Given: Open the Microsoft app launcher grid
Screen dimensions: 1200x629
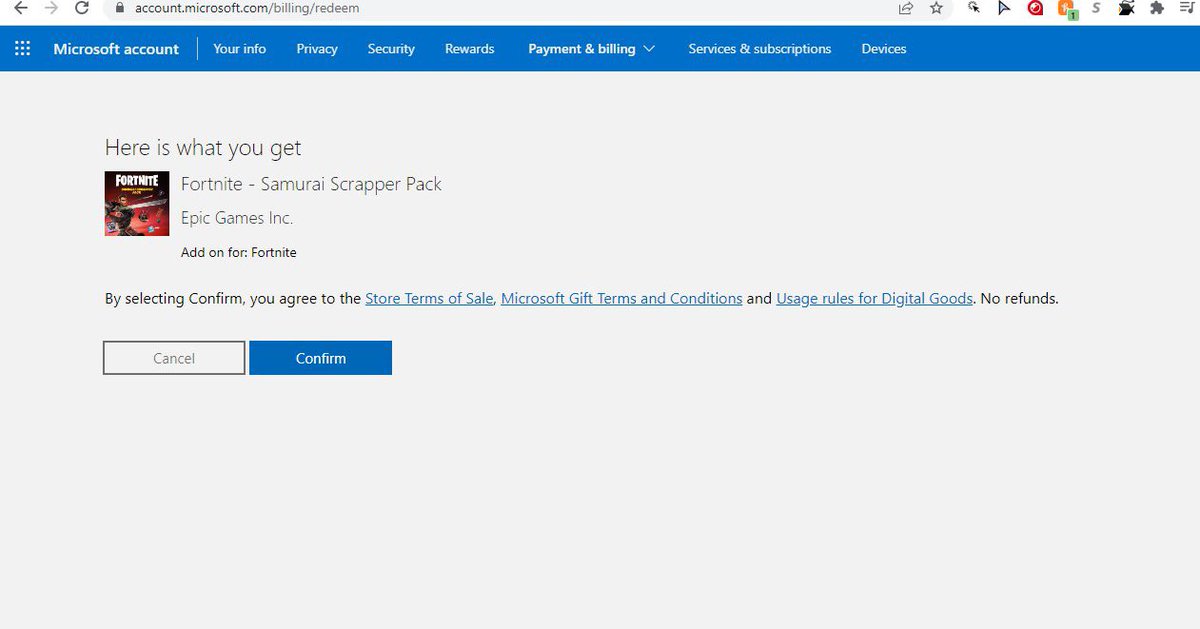Looking at the screenshot, I should pyautogui.click(x=23, y=48).
